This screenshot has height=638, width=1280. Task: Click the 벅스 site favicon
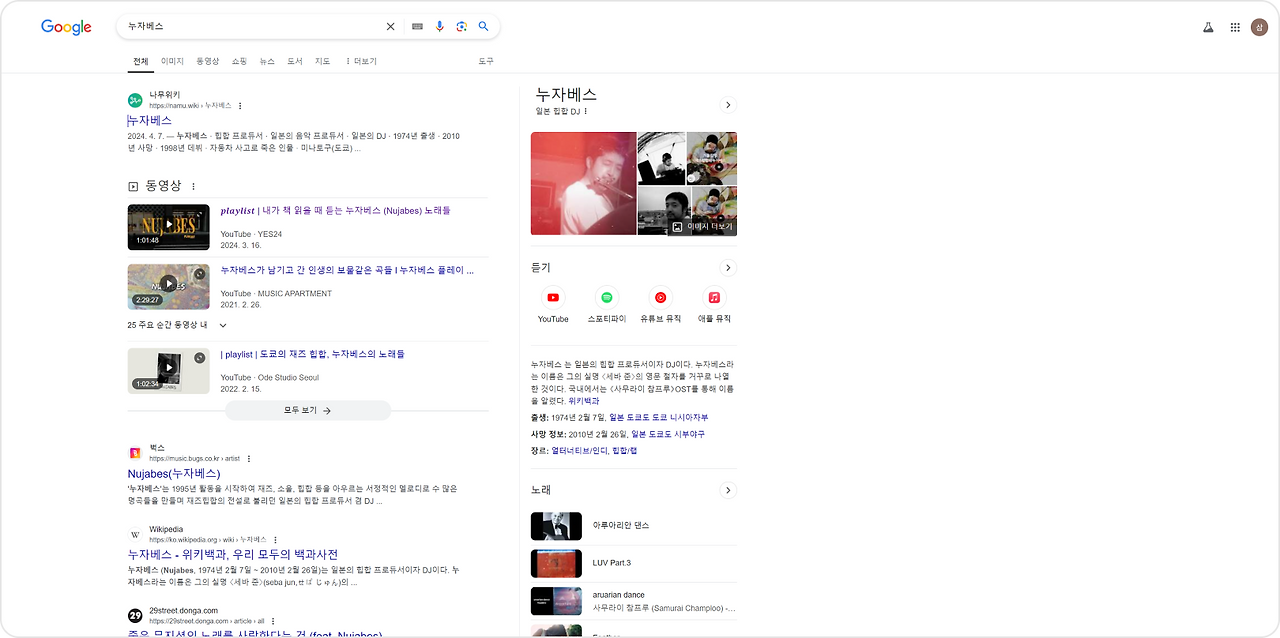[135, 453]
